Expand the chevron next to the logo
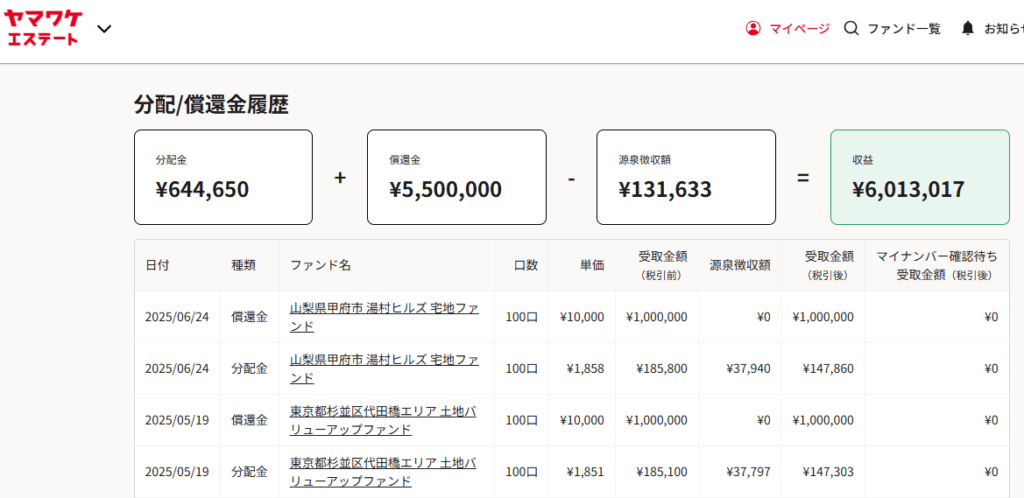This screenshot has width=1024, height=498. 104,29
